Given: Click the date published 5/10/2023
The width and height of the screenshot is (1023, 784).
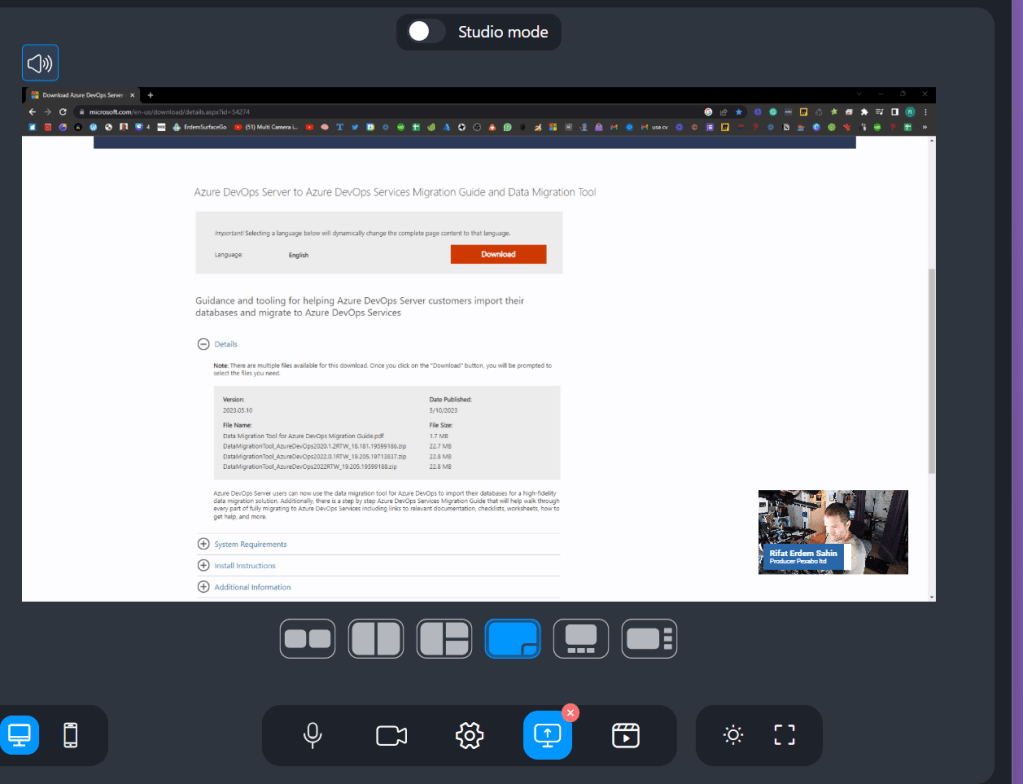Looking at the screenshot, I should point(443,411).
